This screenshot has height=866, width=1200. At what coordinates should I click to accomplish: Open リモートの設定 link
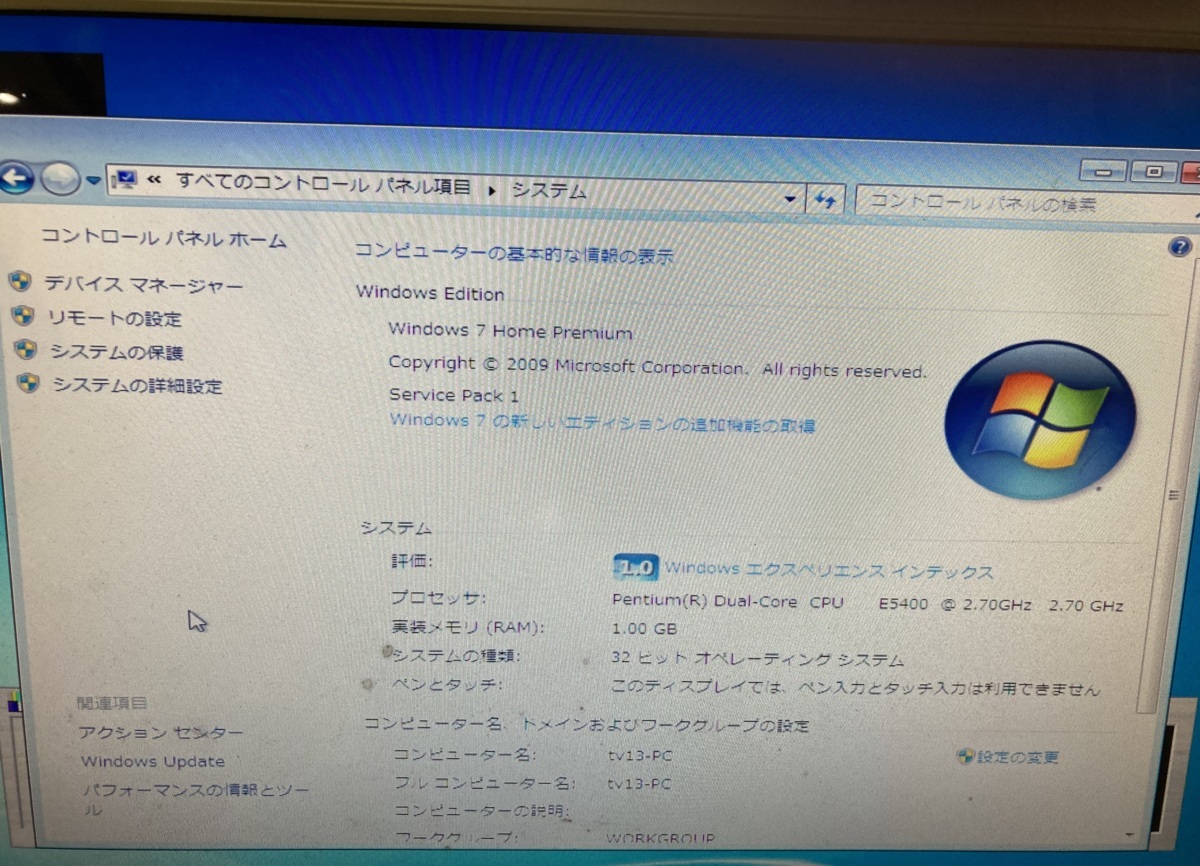click(x=115, y=319)
